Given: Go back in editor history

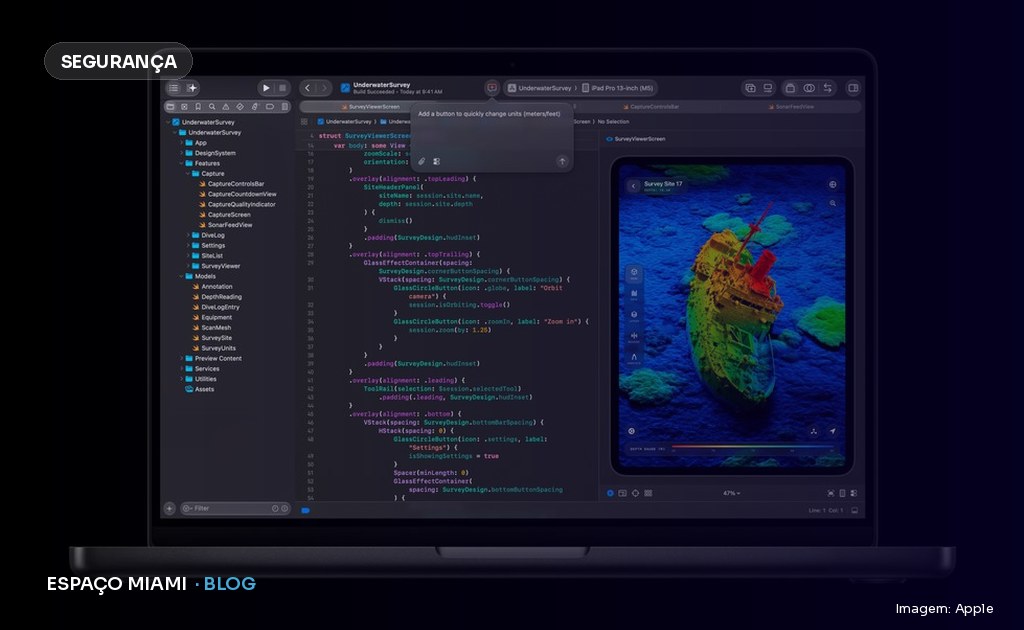Looking at the screenshot, I should tap(307, 88).
